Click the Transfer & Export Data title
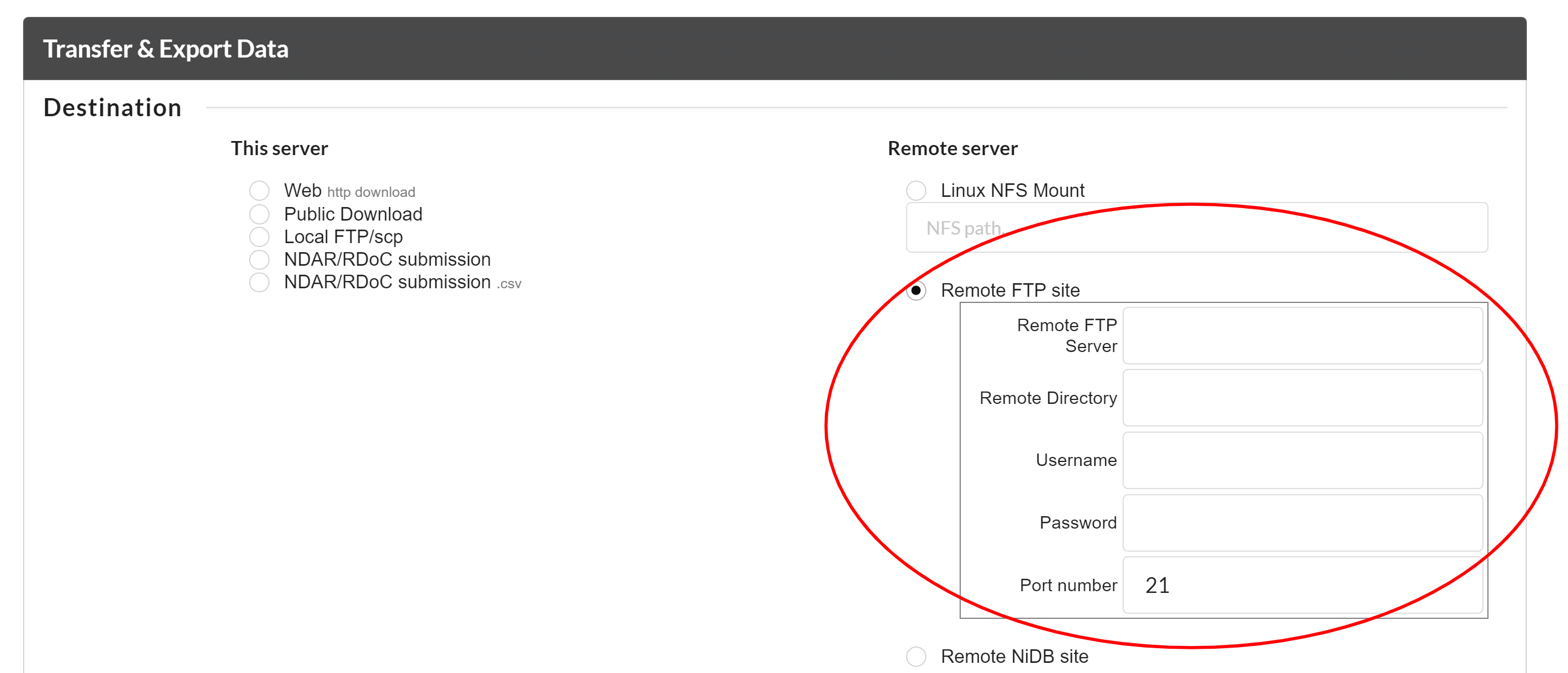Image resolution: width=1568 pixels, height=673 pixels. [x=166, y=49]
